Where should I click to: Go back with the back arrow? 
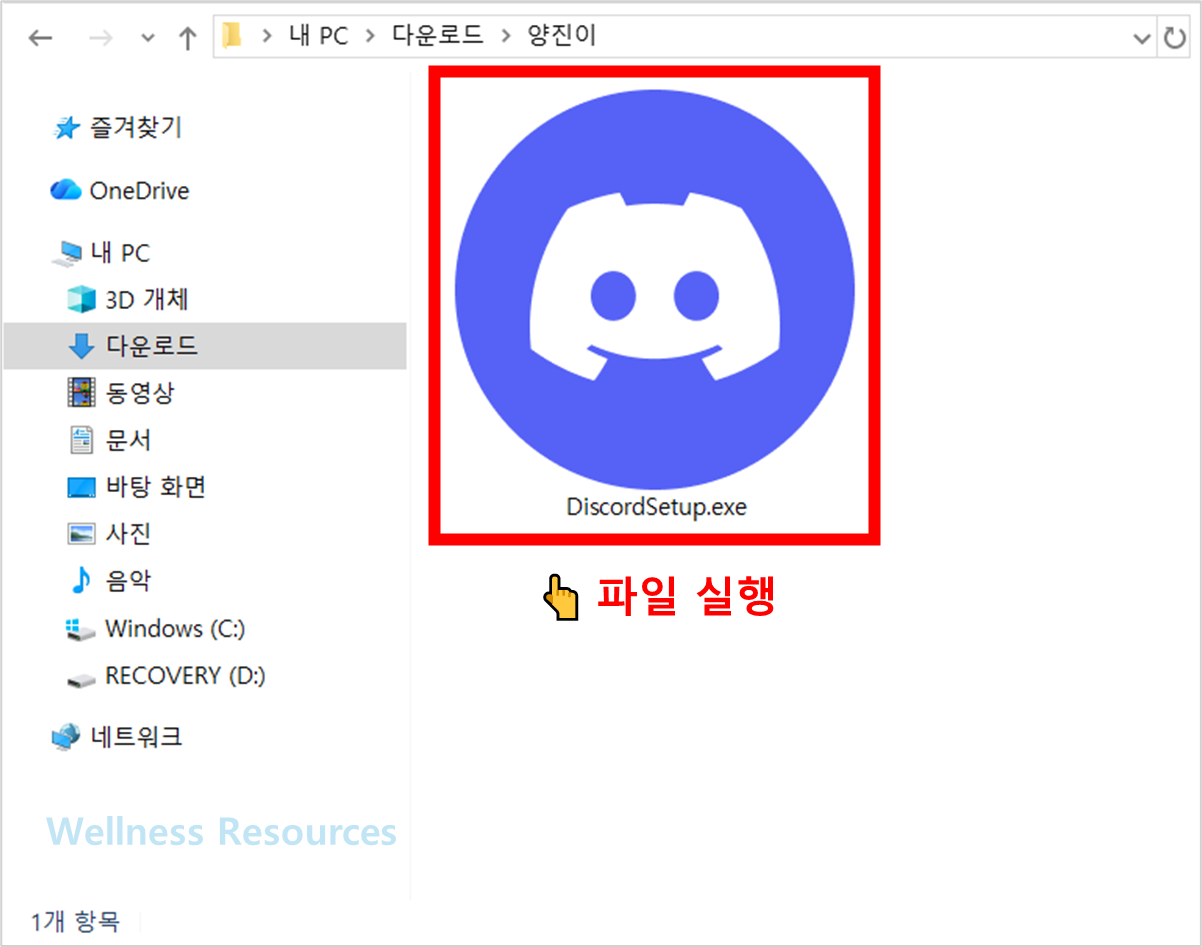[40, 38]
